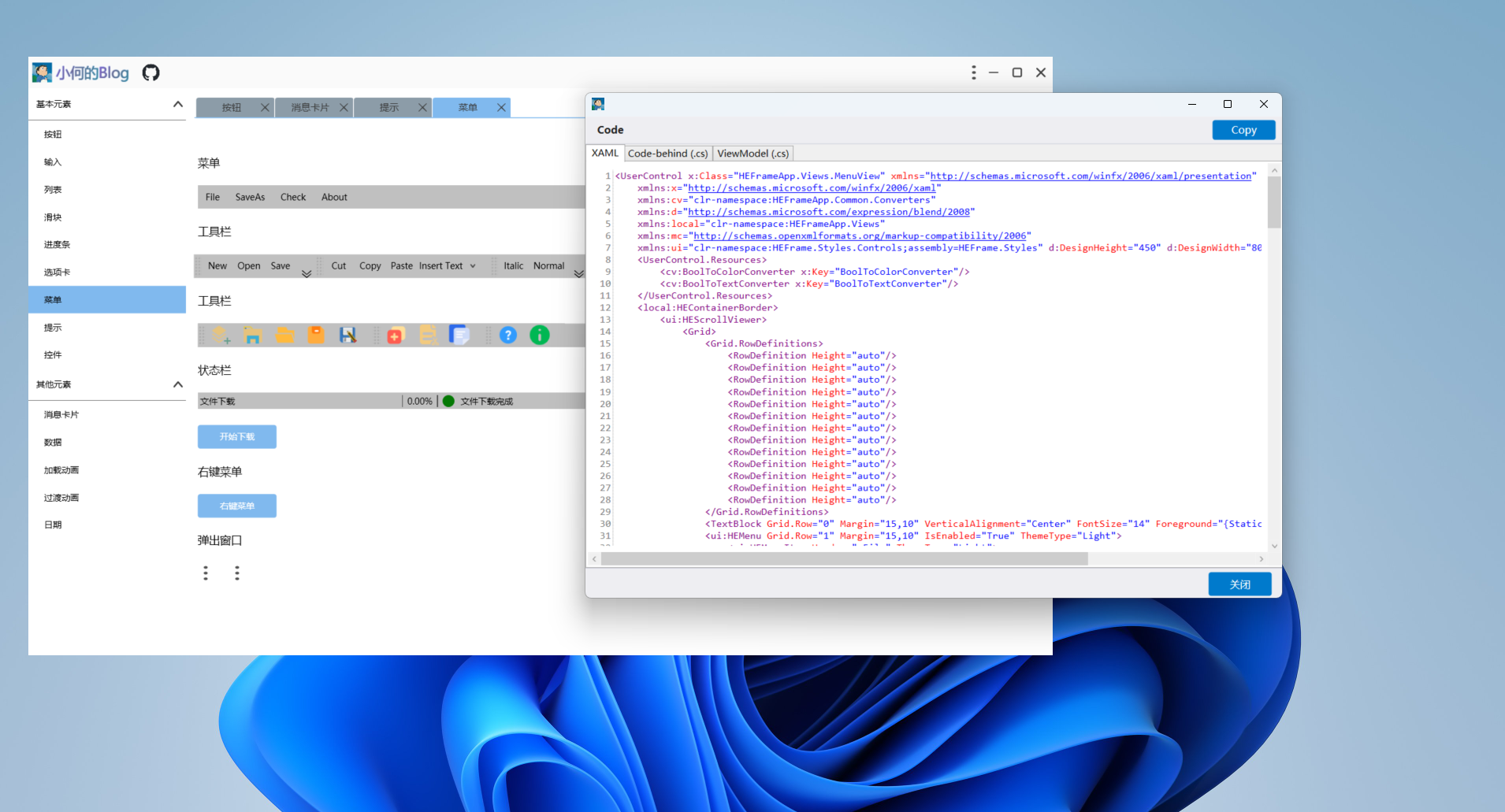Viewport: 1505px width, 812px height.
Task: Close the 按钮 tab with its X
Action: [265, 108]
